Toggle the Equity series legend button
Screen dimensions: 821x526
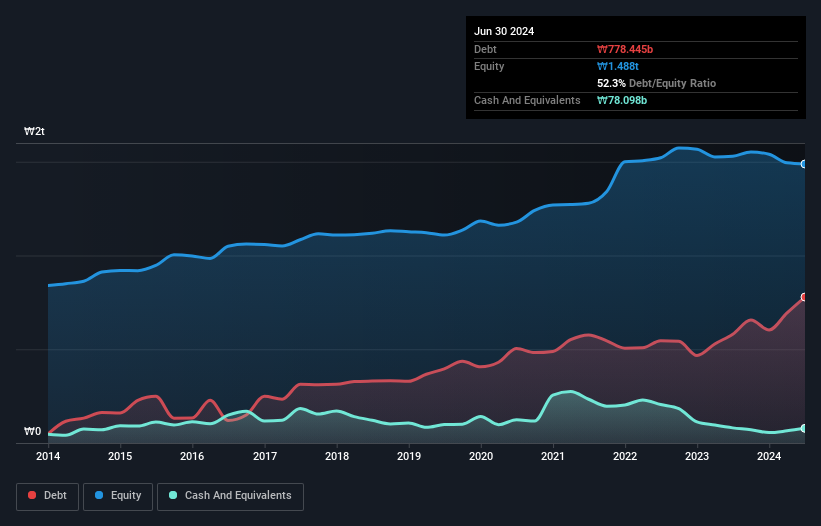click(x=118, y=496)
